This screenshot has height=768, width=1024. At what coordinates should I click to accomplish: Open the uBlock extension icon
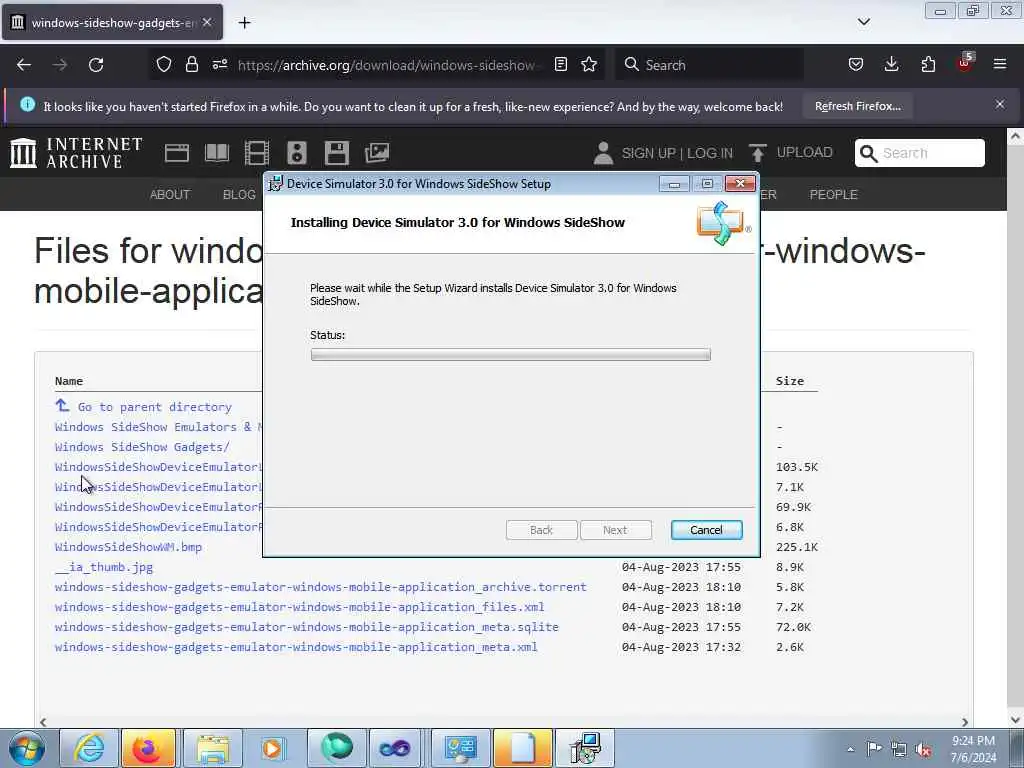click(x=965, y=63)
